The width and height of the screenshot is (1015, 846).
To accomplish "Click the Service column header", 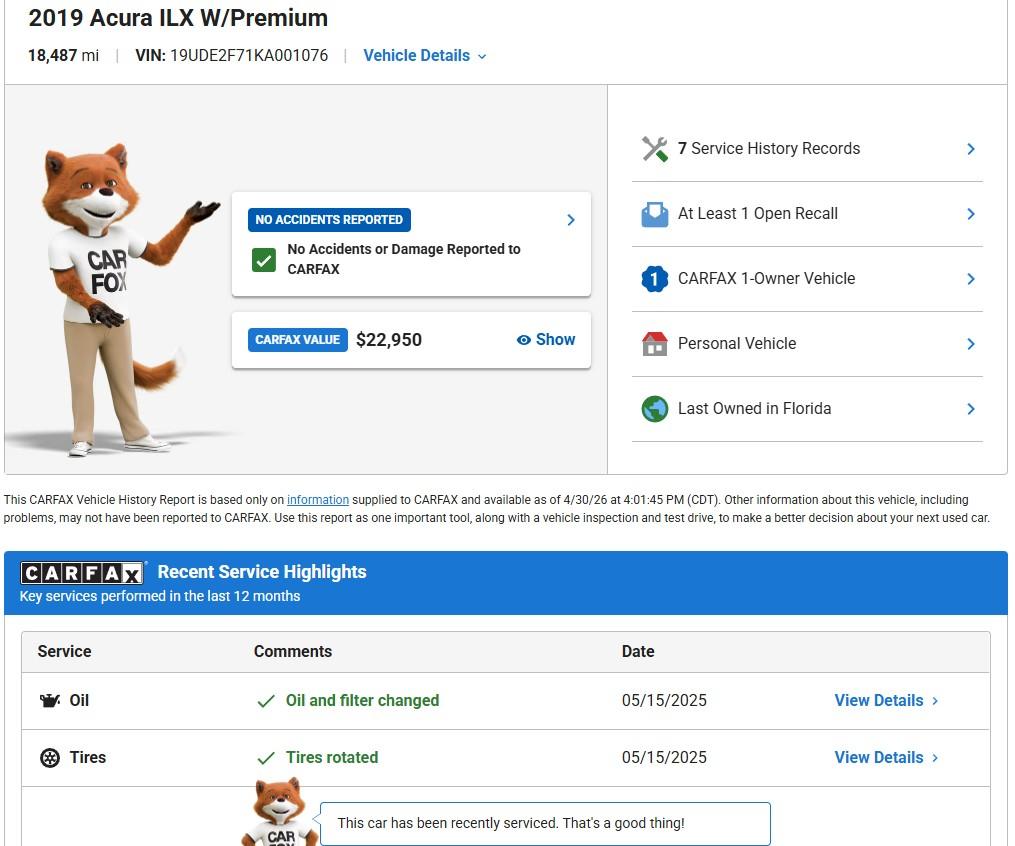I will click(64, 652).
